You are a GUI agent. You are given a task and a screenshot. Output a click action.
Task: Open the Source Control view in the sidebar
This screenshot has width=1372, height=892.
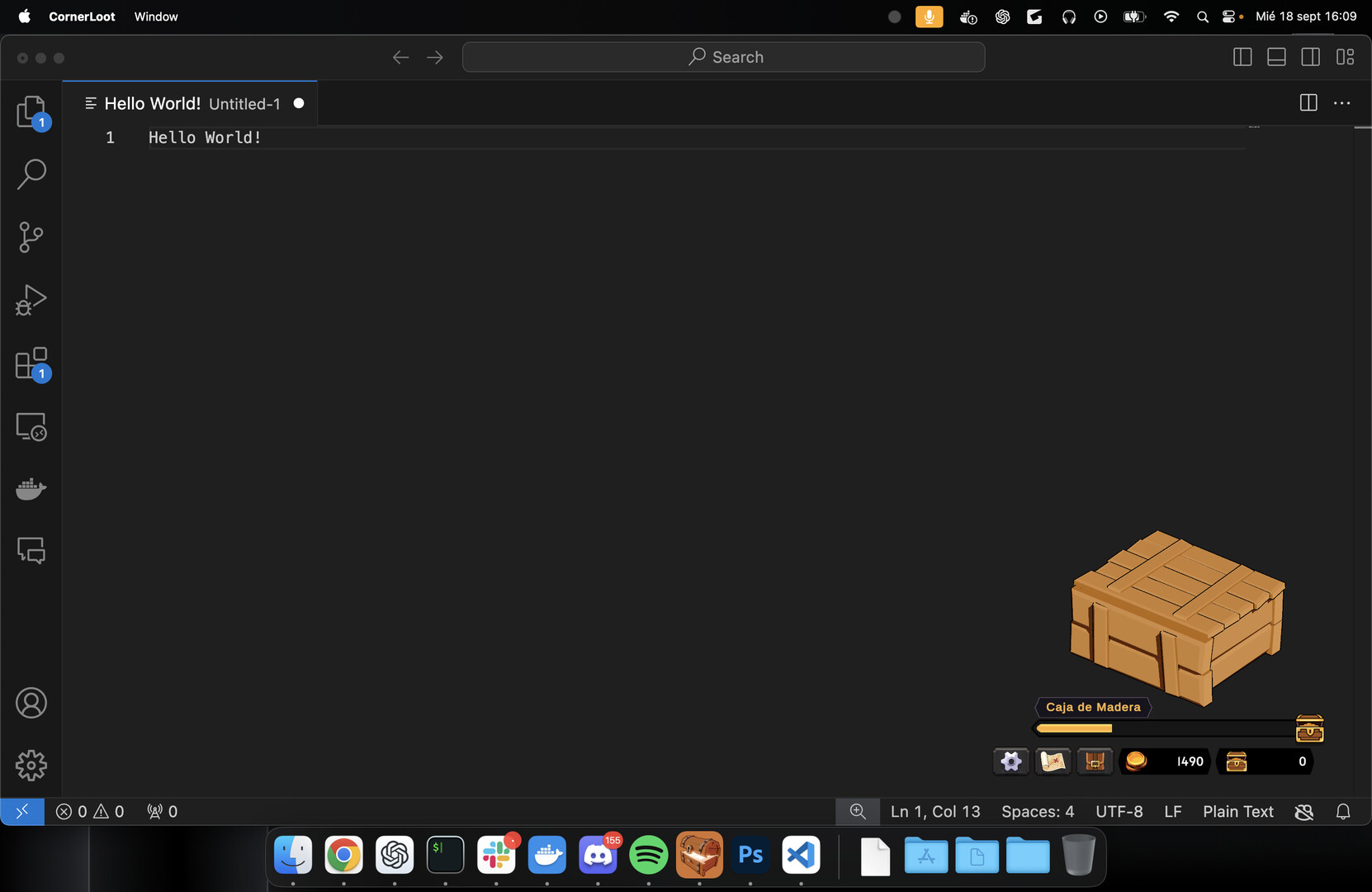tap(31, 237)
